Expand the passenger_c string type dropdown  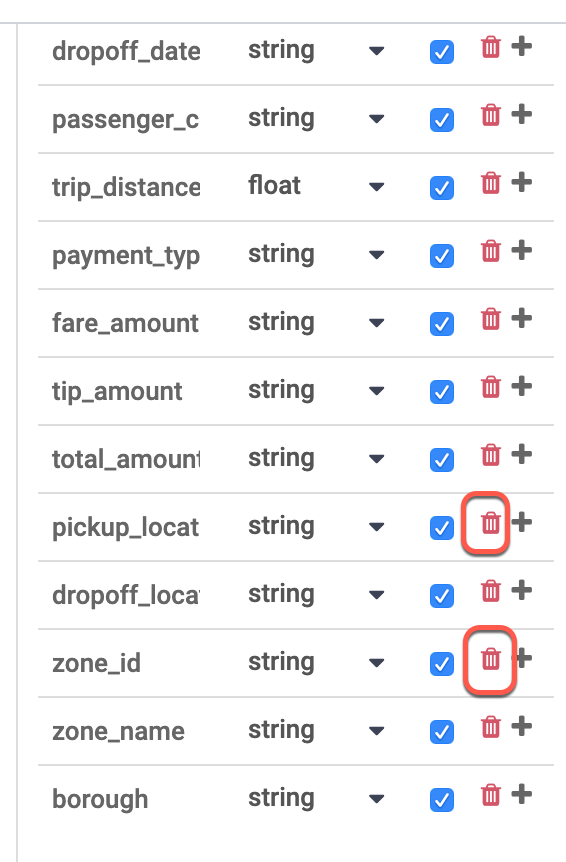[376, 119]
